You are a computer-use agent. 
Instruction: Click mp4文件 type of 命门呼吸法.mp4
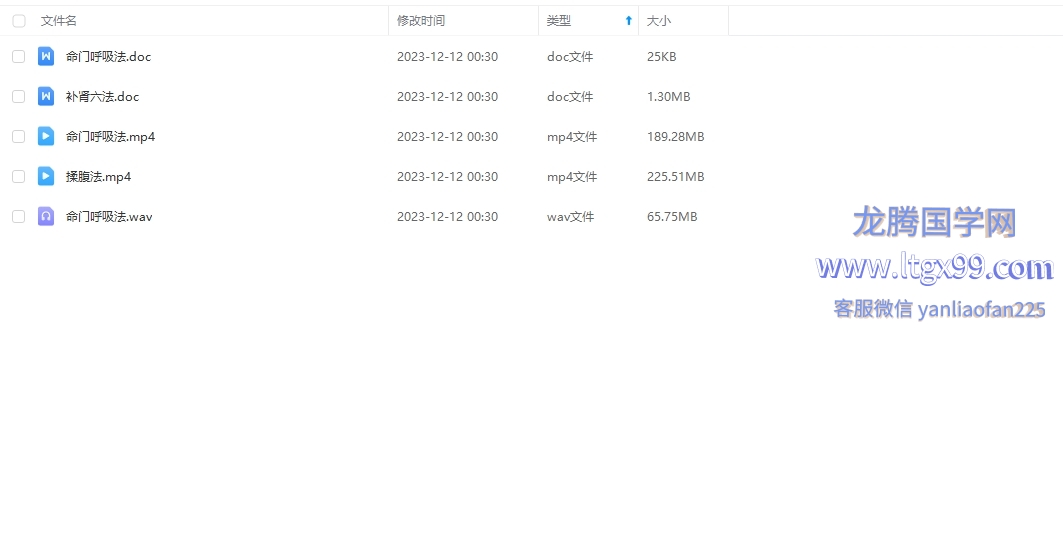572,136
